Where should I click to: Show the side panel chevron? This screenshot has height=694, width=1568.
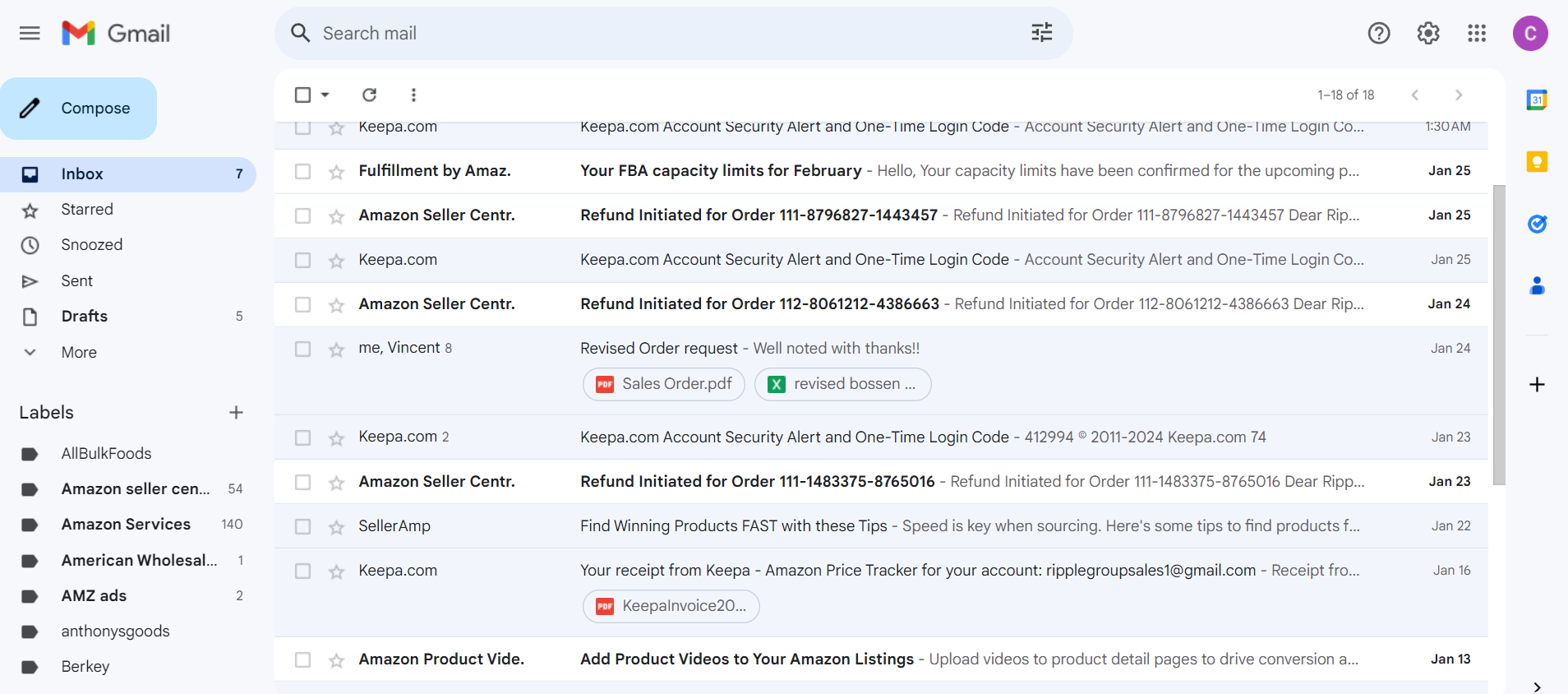pos(1537,686)
